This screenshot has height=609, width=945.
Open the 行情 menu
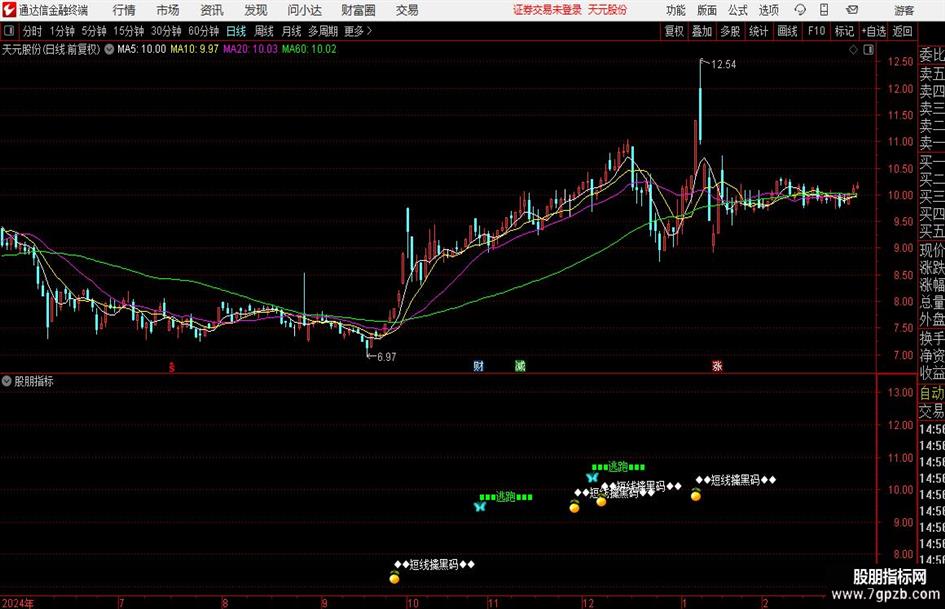click(x=124, y=10)
